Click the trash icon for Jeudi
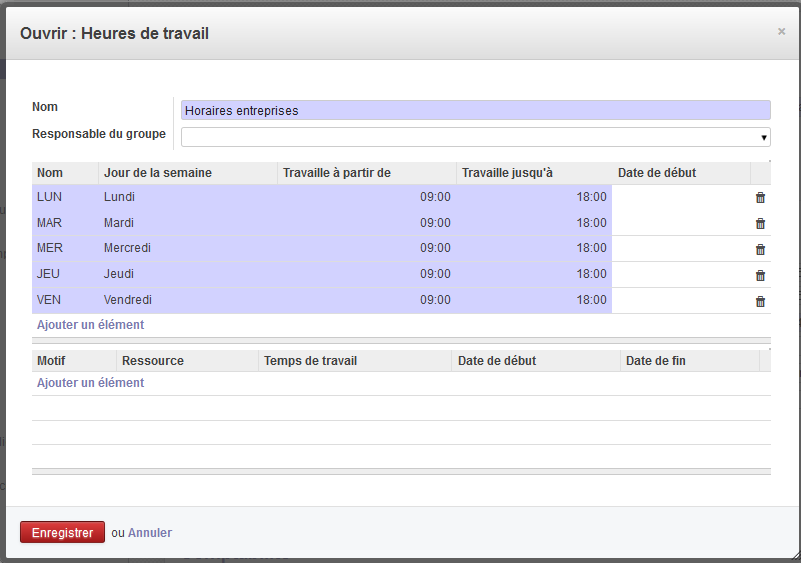The height and width of the screenshot is (563, 801). point(760,275)
